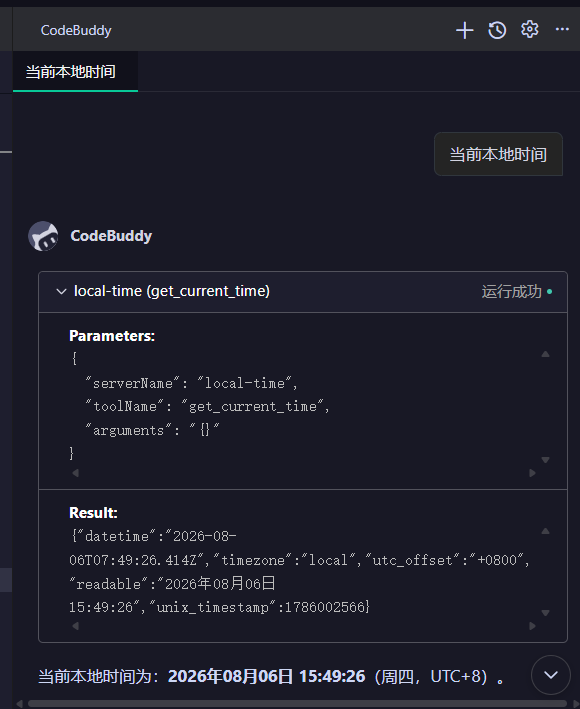Click the user message bubble 当前本地时间
Screen dimensions: 580x709
[498, 154]
